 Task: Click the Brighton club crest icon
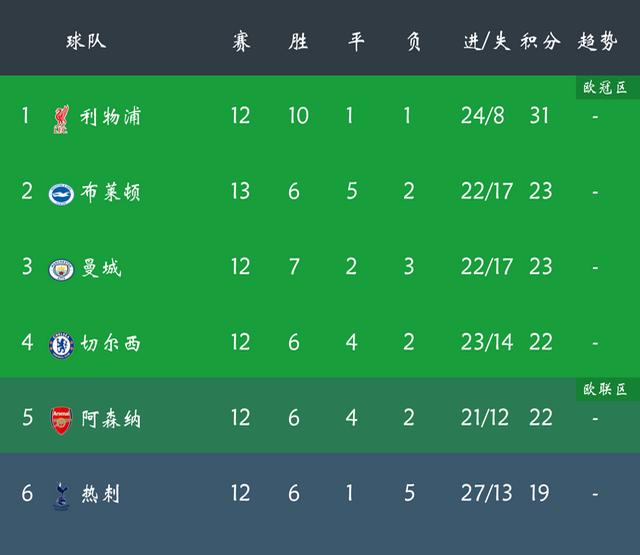(61, 192)
